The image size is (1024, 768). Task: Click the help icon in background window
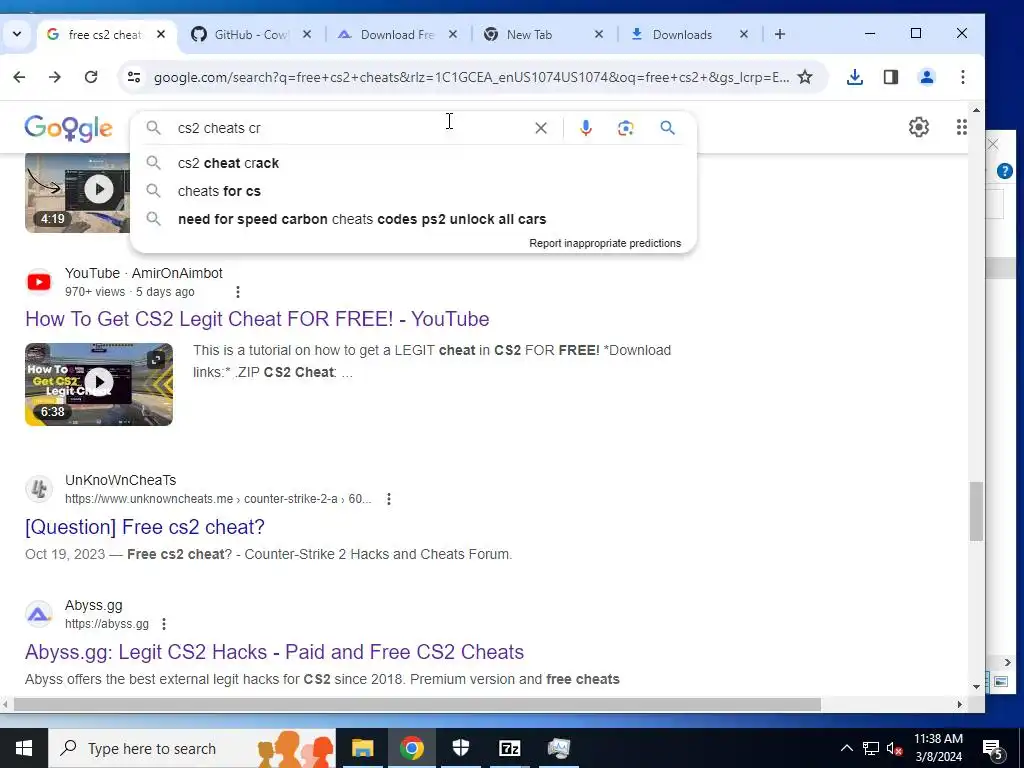1004,171
